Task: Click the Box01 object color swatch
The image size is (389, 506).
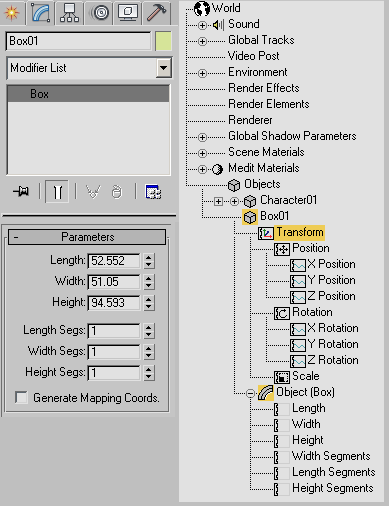Action: [164, 41]
